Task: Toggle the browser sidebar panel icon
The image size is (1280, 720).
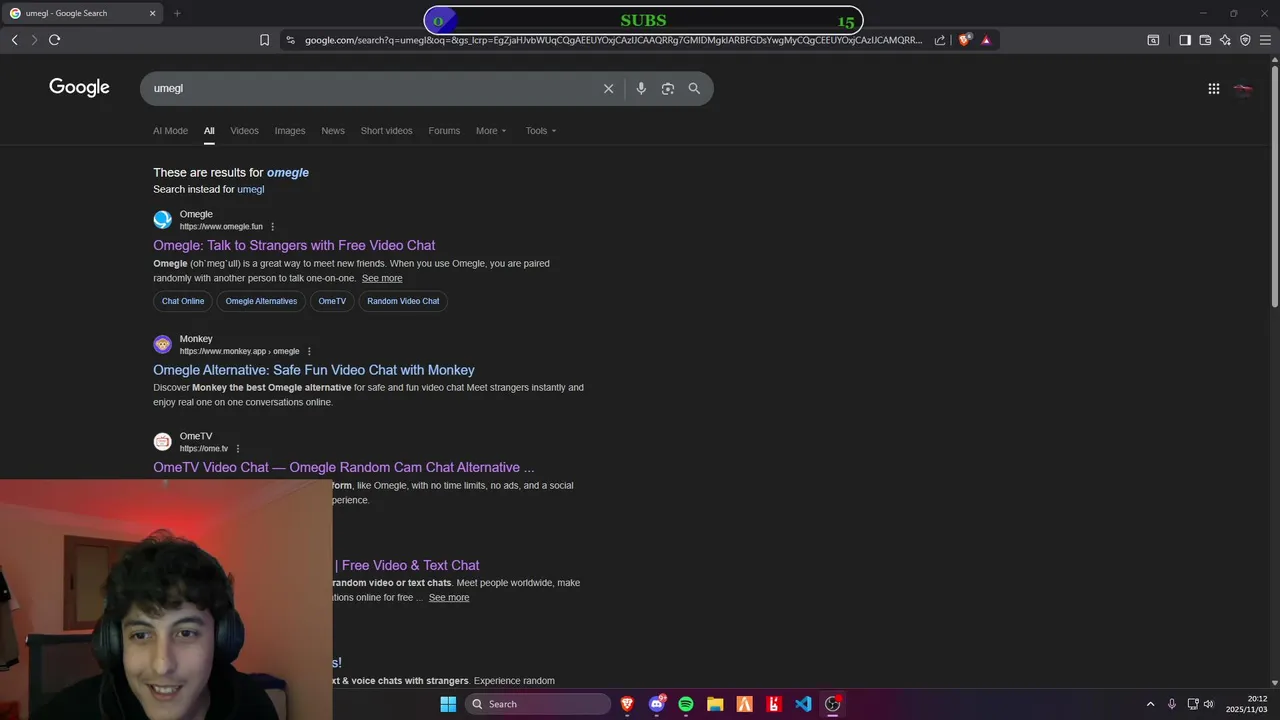Action: (x=1185, y=40)
